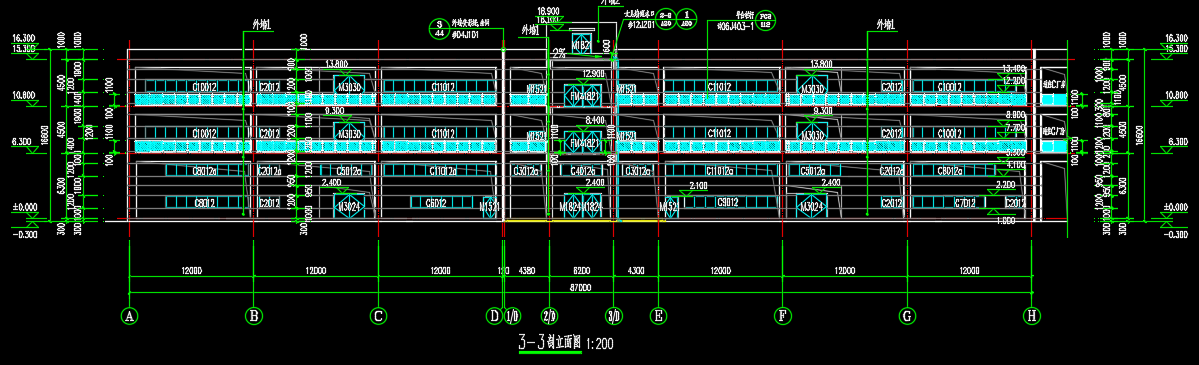1199x365 pixels.
Task: Click the grid bubble labeled D
Action: pyautogui.click(x=494, y=315)
